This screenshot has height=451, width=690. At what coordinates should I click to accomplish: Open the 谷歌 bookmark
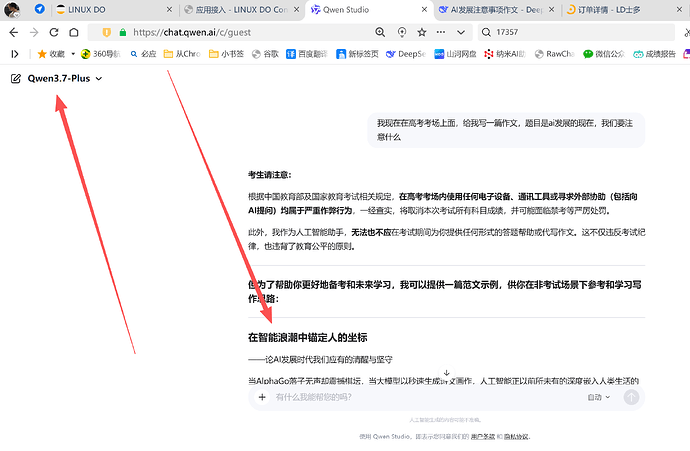[265, 54]
